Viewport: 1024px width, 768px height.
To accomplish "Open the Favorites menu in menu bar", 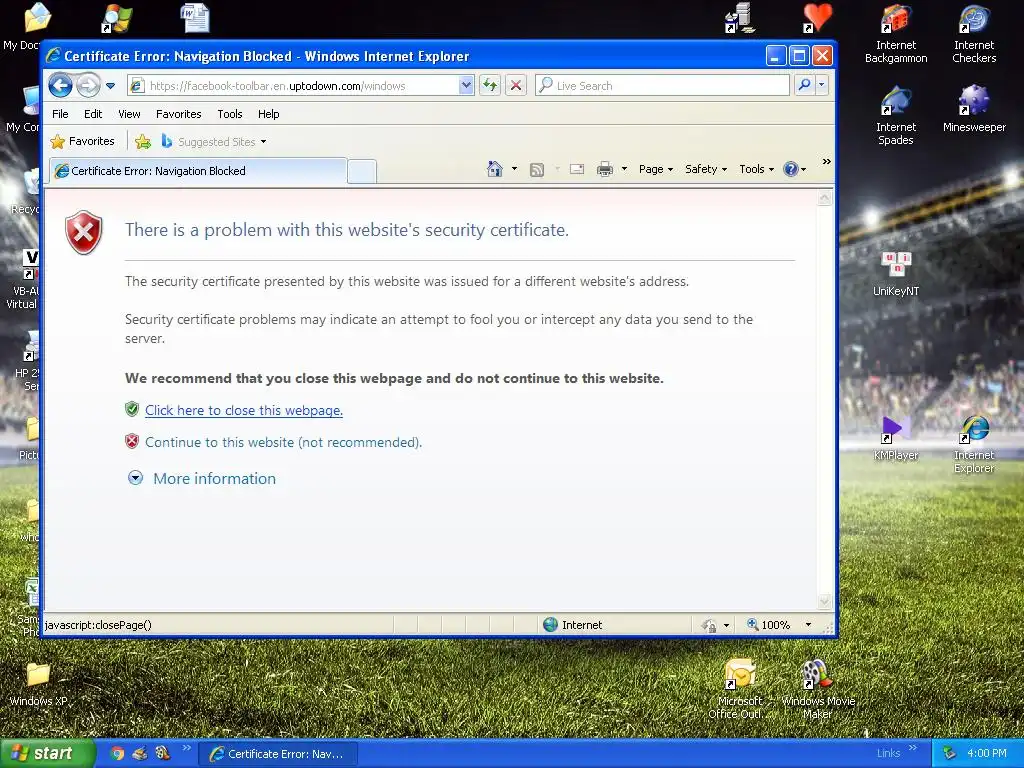I will point(178,114).
